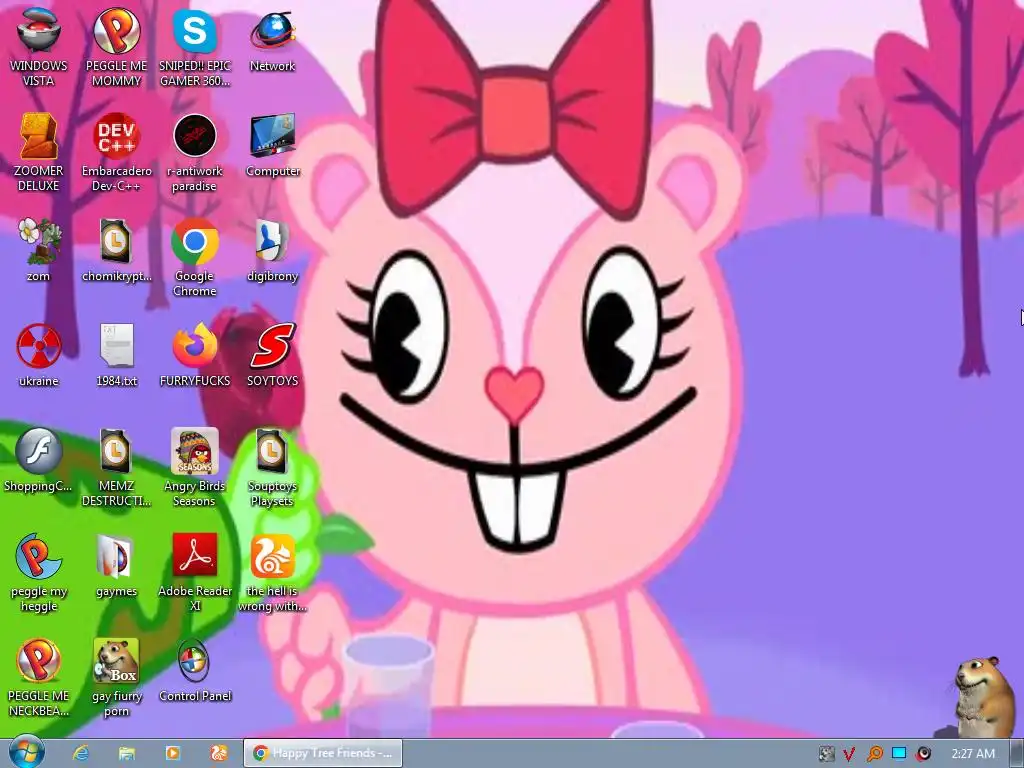This screenshot has width=1024, height=768.
Task: Launch Angry Birds Seasons
Action: point(195,467)
